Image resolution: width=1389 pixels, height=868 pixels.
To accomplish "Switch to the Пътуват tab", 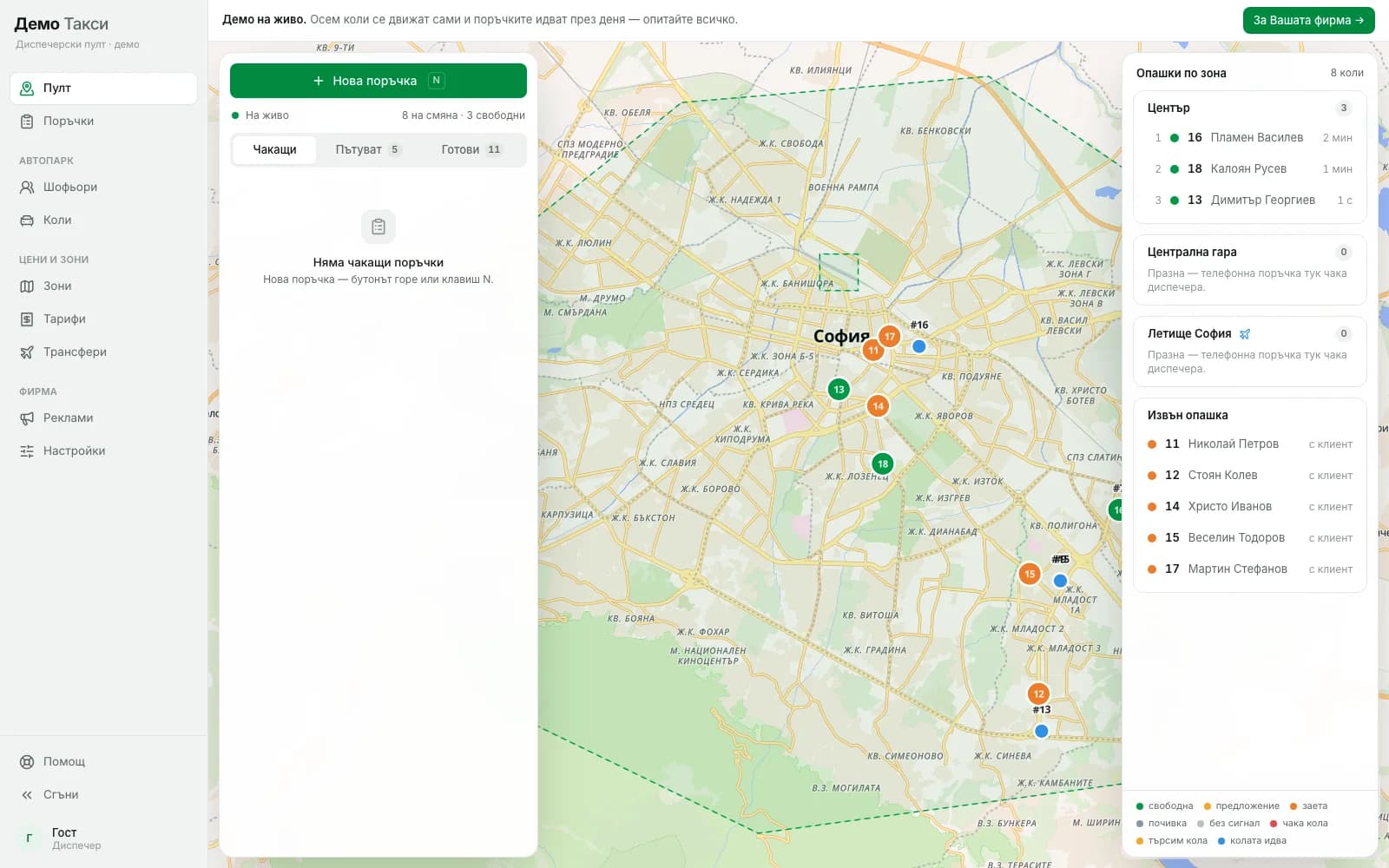I will pos(368,149).
